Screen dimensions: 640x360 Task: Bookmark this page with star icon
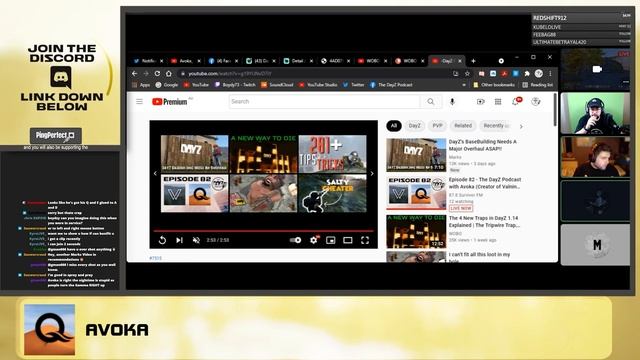pos(467,73)
